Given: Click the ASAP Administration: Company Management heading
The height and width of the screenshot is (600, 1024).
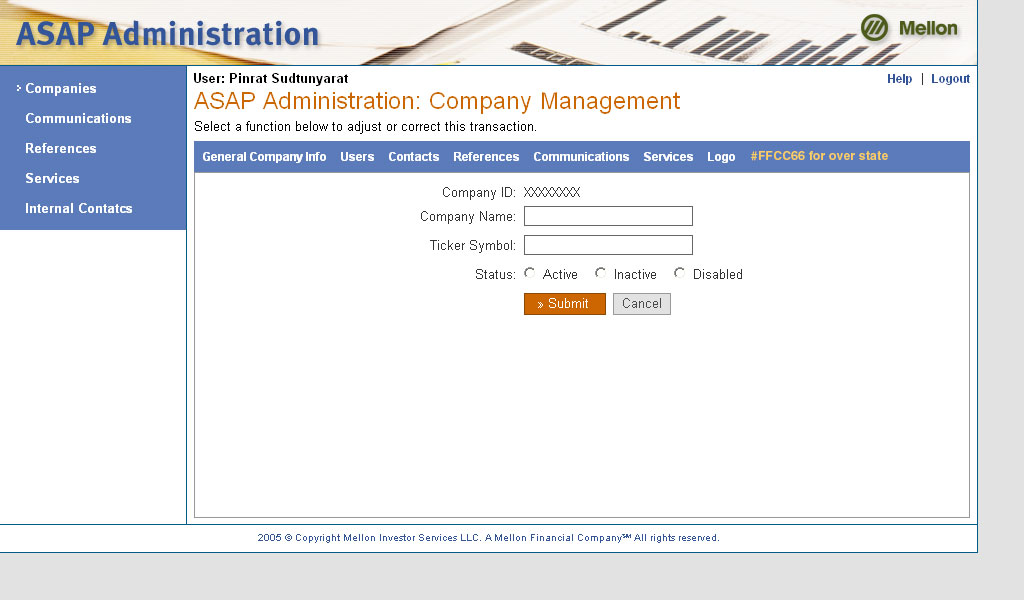Looking at the screenshot, I should click(x=437, y=101).
